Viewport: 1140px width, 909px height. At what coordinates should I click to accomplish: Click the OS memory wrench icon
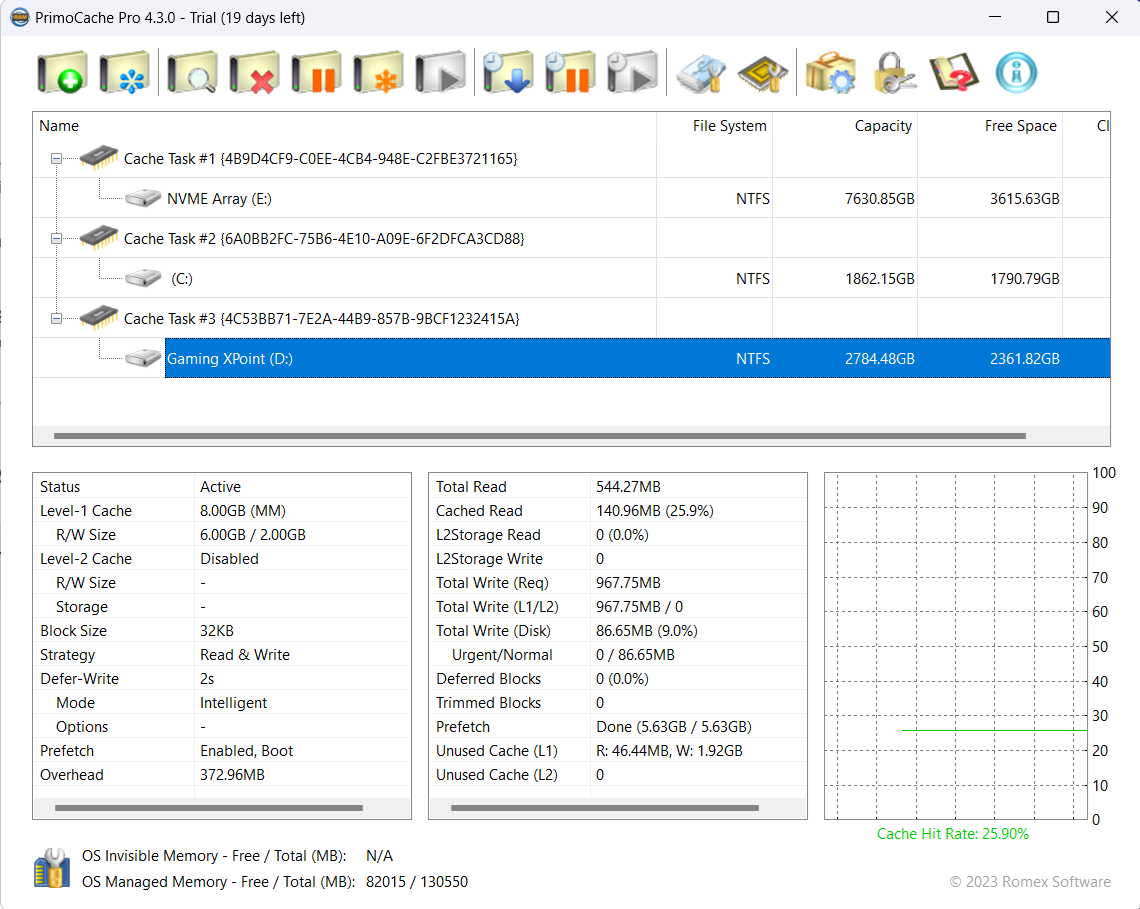coord(51,868)
